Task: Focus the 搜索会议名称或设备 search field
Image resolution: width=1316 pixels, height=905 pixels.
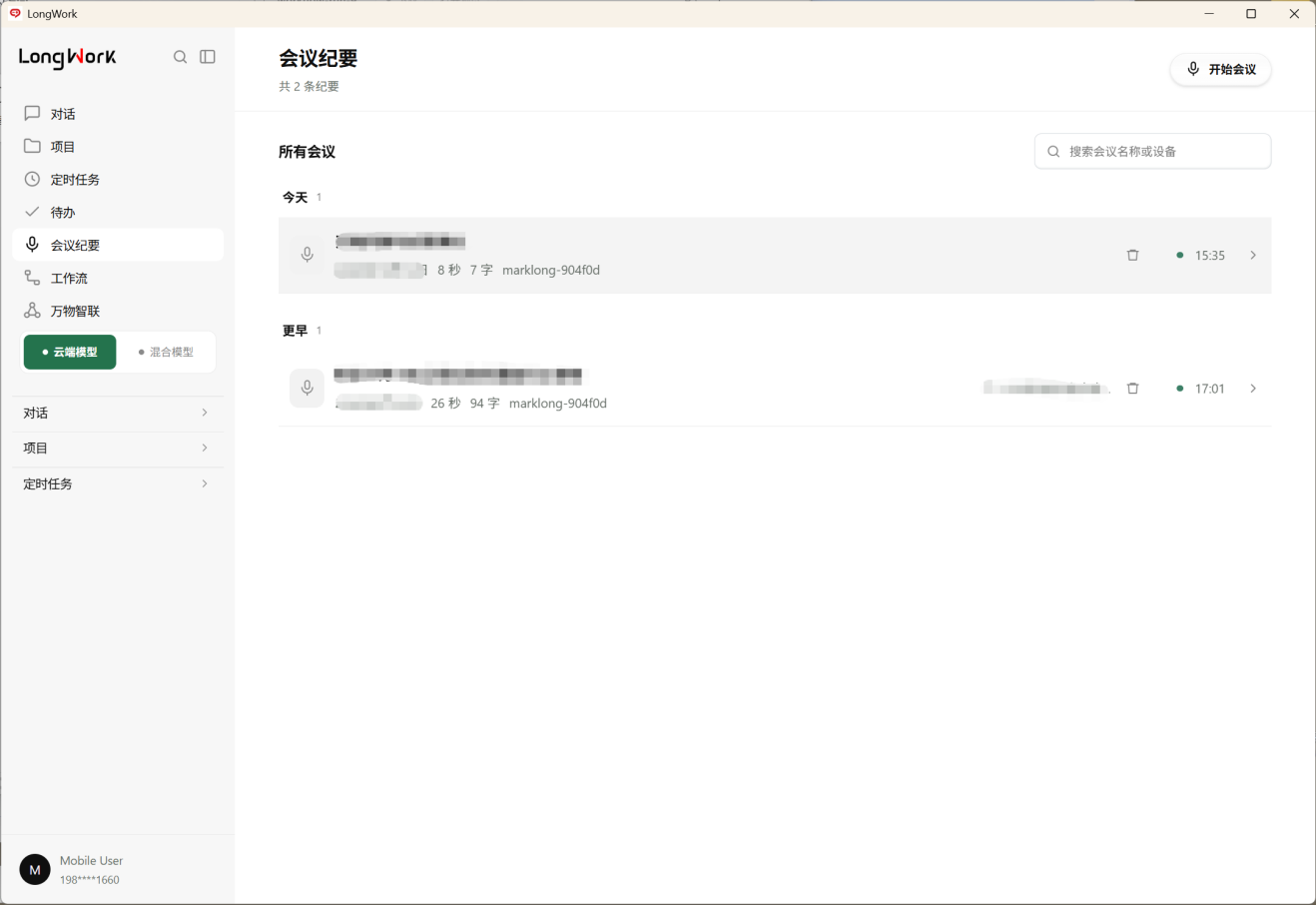Action: (1152, 151)
